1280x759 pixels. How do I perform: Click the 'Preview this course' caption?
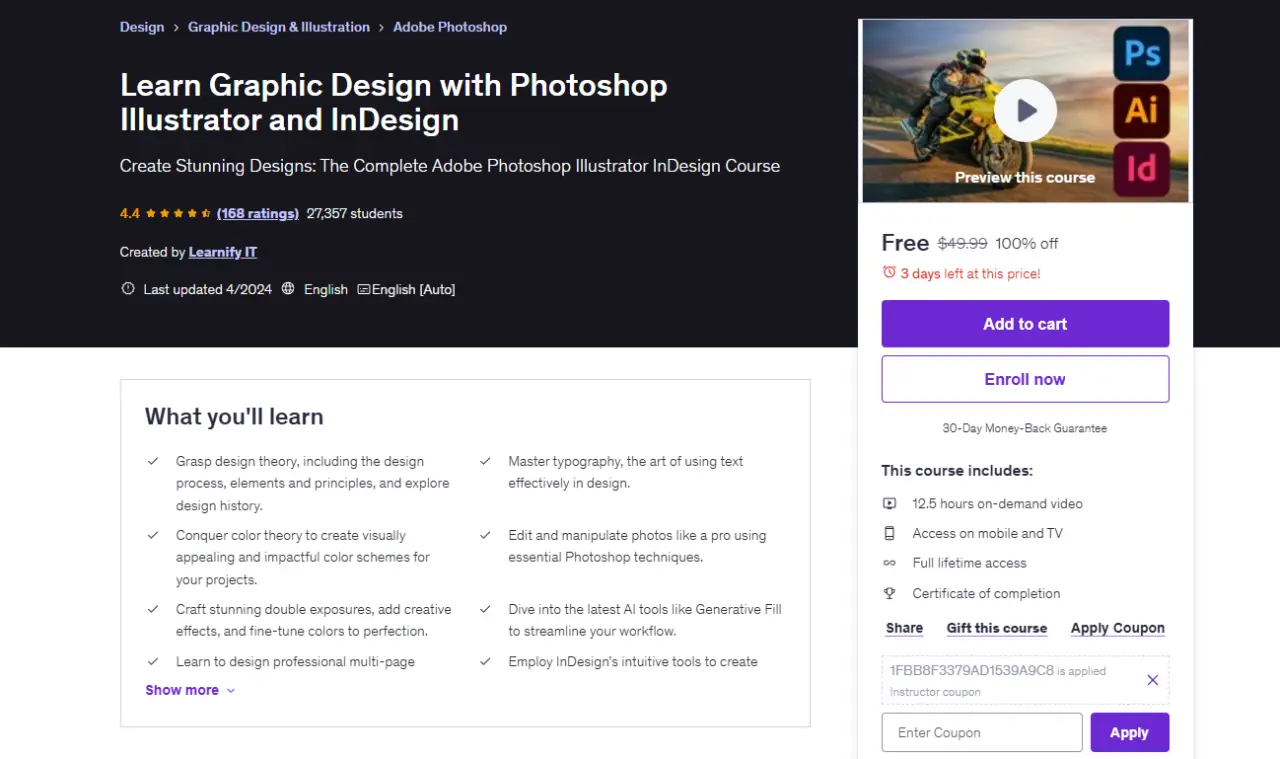point(1025,177)
